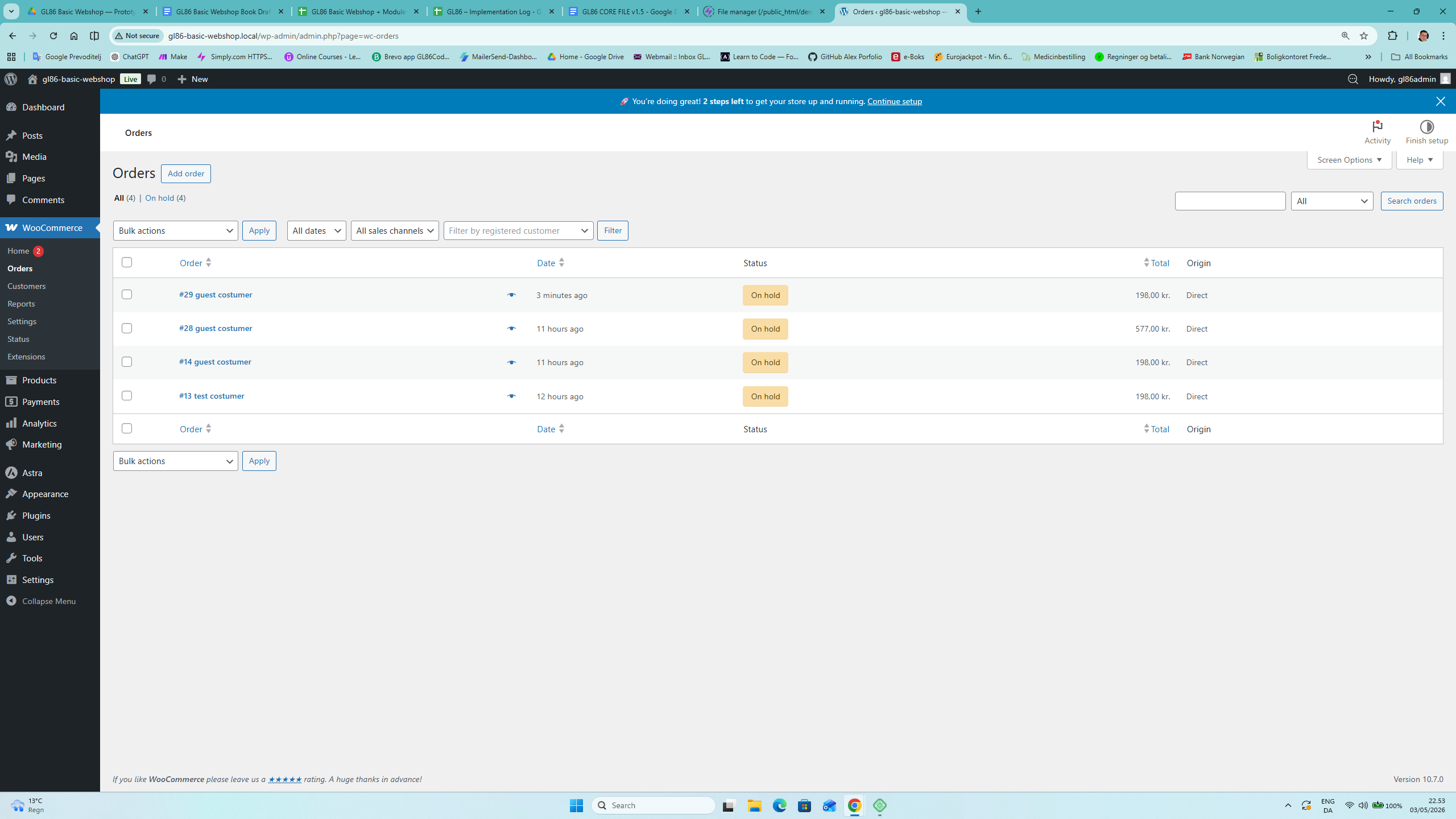The height and width of the screenshot is (819, 1456).
Task: Tick the checkbox for order #13
Action: (127, 395)
